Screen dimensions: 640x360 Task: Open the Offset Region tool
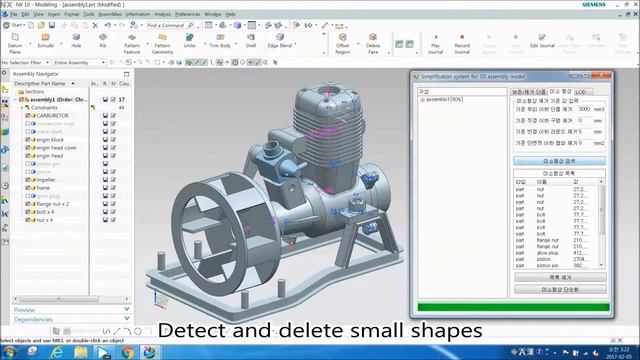click(x=342, y=43)
